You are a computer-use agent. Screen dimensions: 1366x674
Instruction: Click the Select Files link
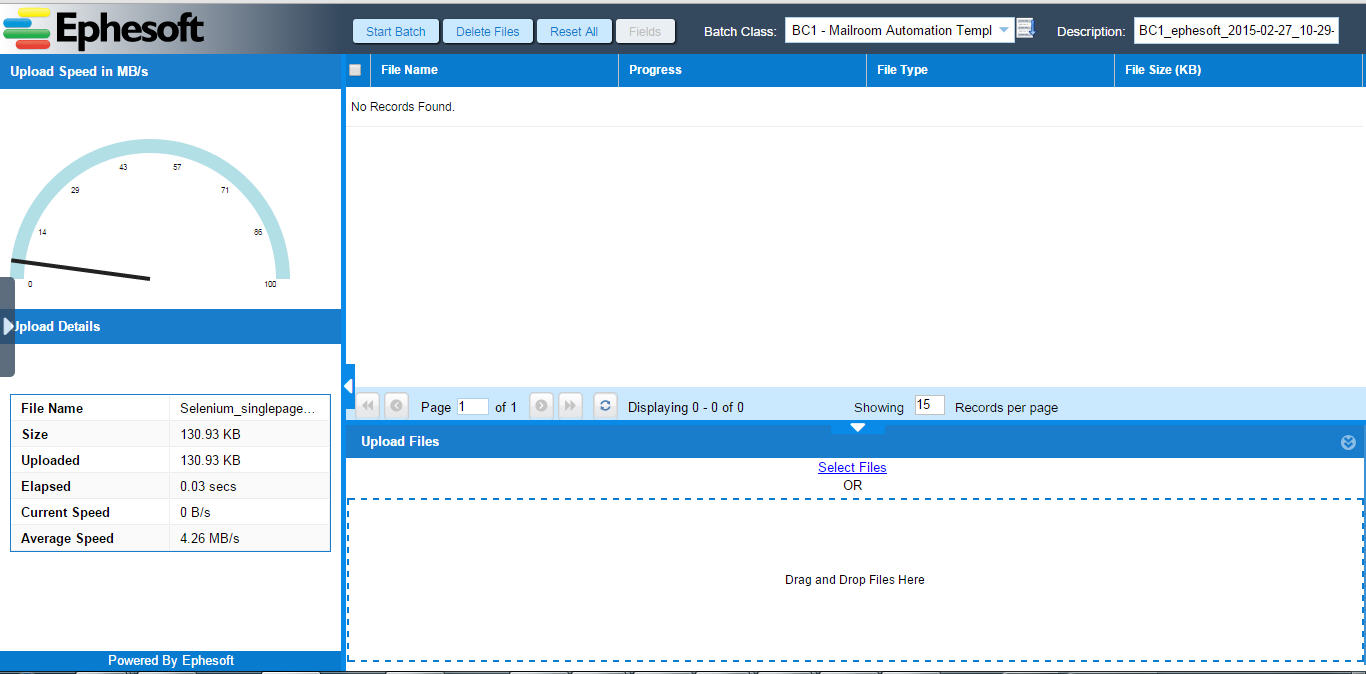(x=852, y=467)
